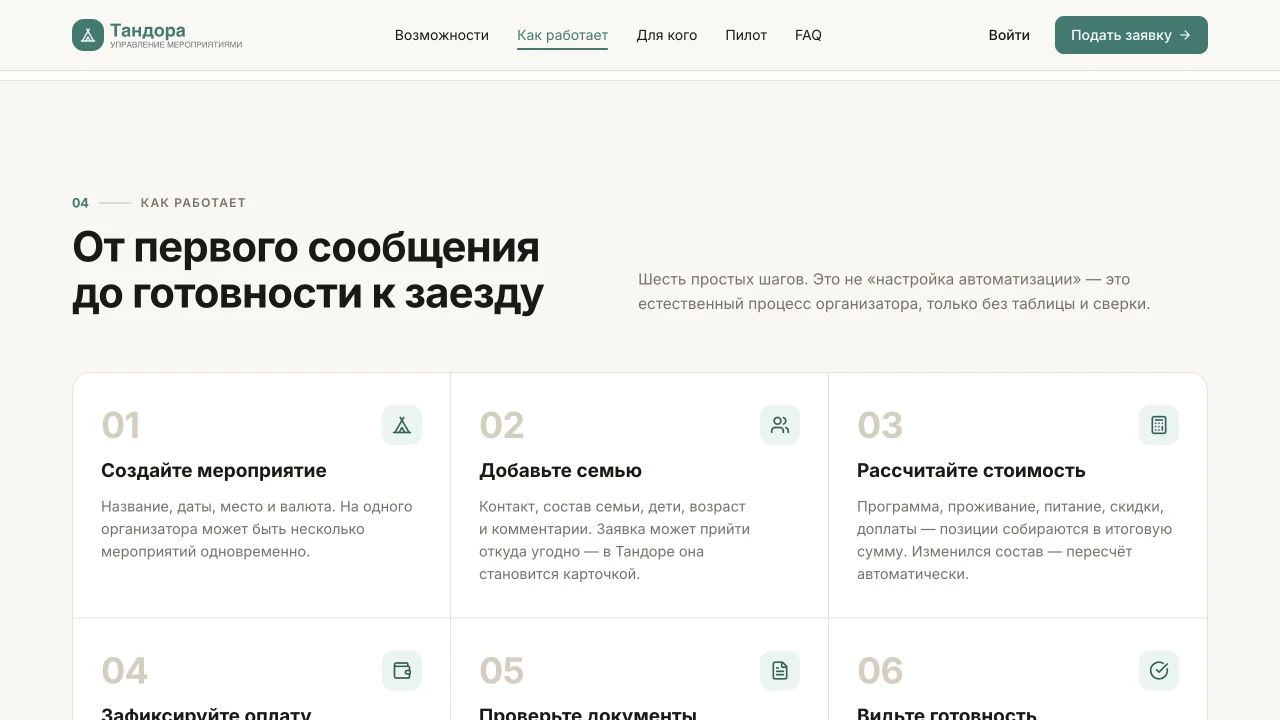Click the step 01 description about Название, даты
Screen dimensions: 1280x720
257,529
